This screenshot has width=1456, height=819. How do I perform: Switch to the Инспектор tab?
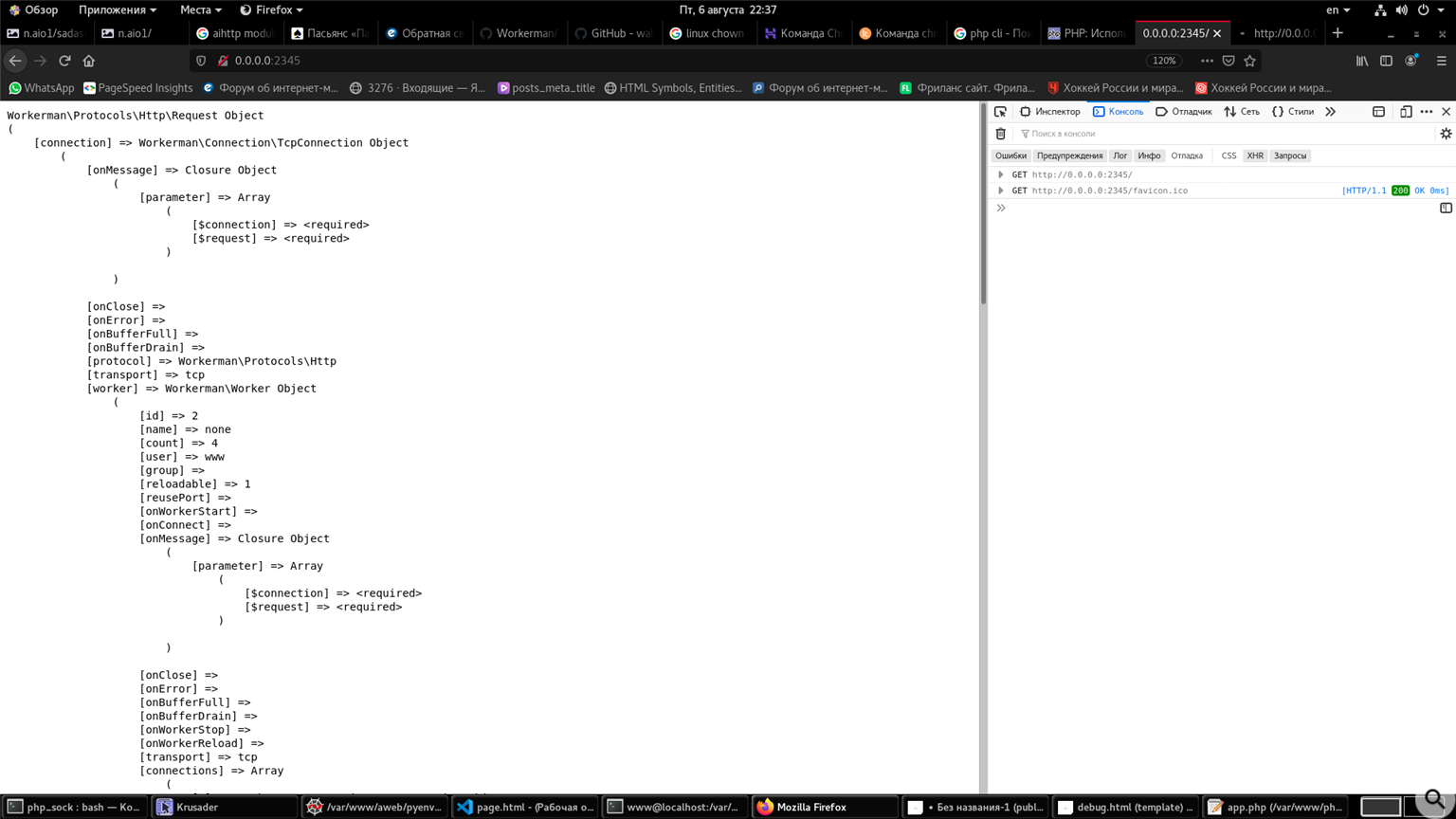1050,112
